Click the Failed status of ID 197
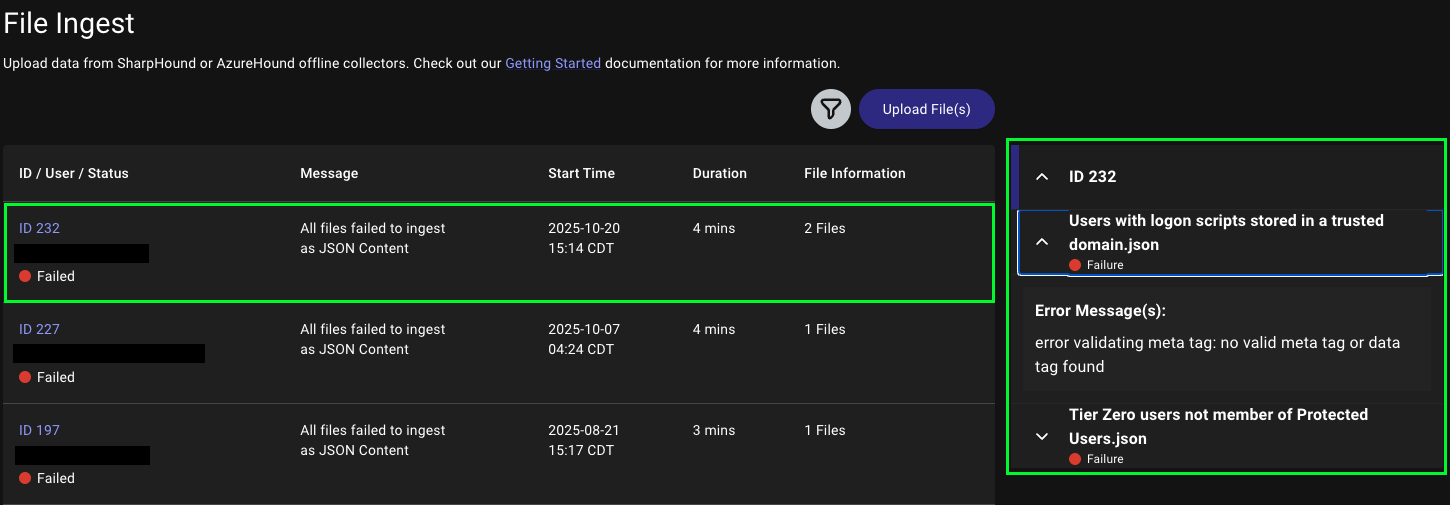The width and height of the screenshot is (1450, 505). tap(47, 478)
